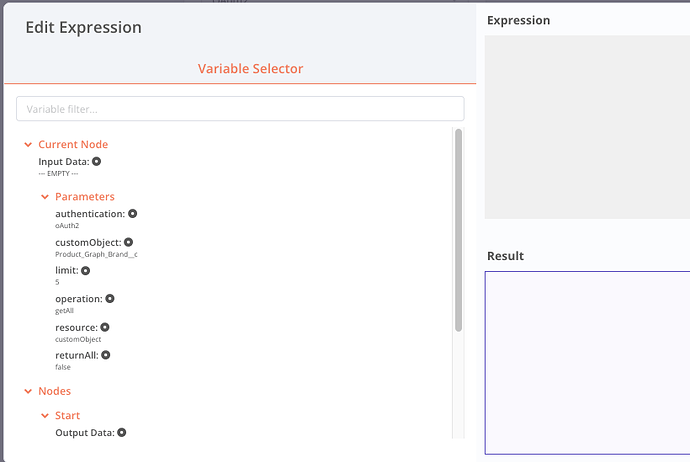690x462 pixels.
Task: Click the resource variable dot icon
Action: (x=105, y=327)
